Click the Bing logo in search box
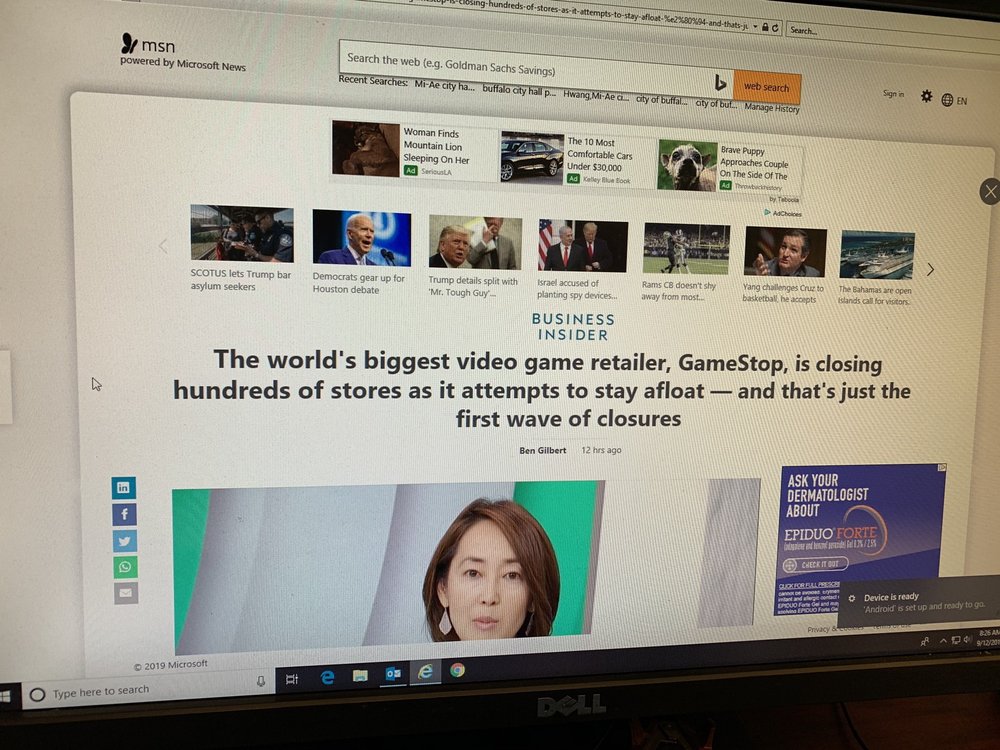Viewport: 1000px width, 750px height. pos(720,83)
